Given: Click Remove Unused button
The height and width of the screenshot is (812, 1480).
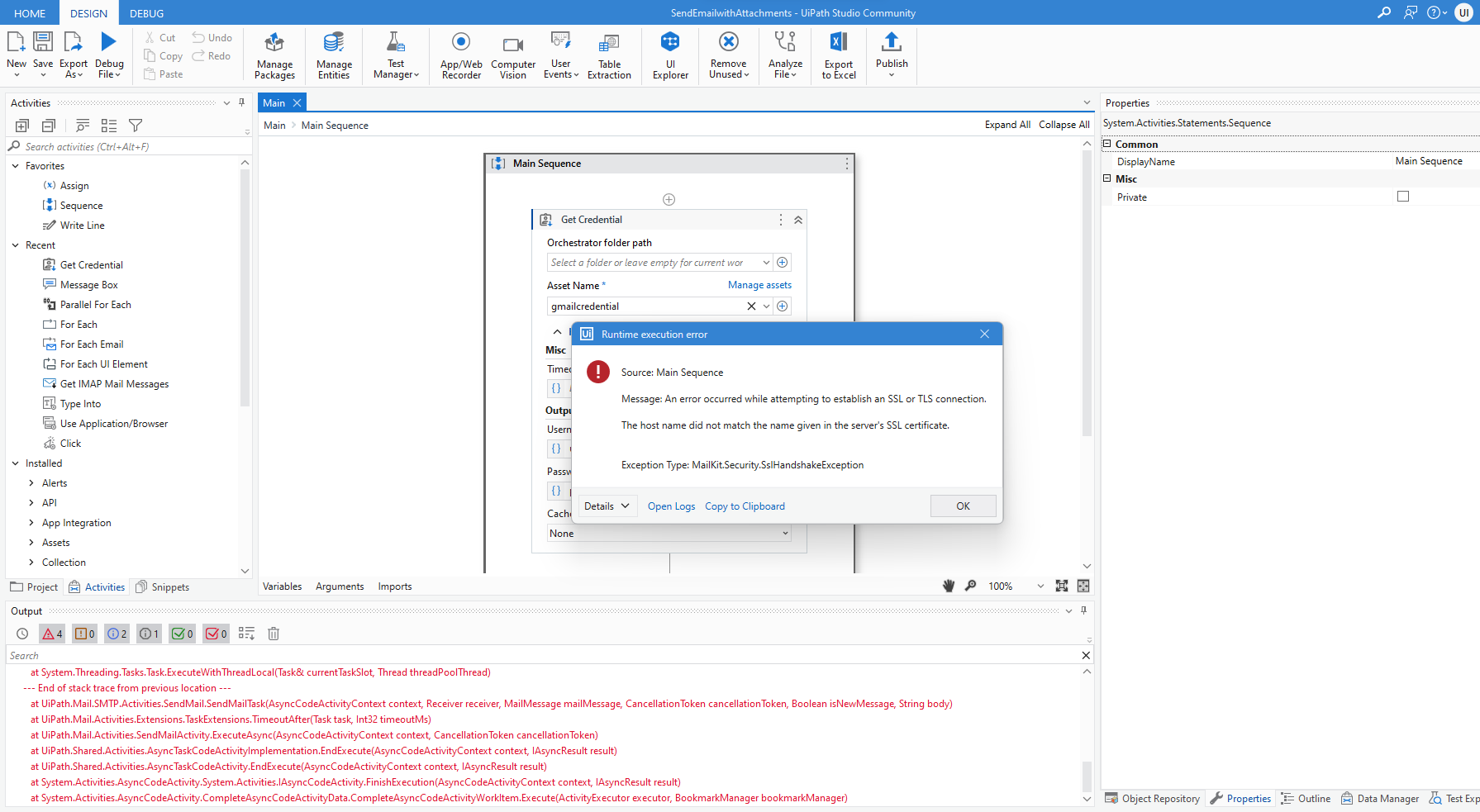Looking at the screenshot, I should click(729, 55).
